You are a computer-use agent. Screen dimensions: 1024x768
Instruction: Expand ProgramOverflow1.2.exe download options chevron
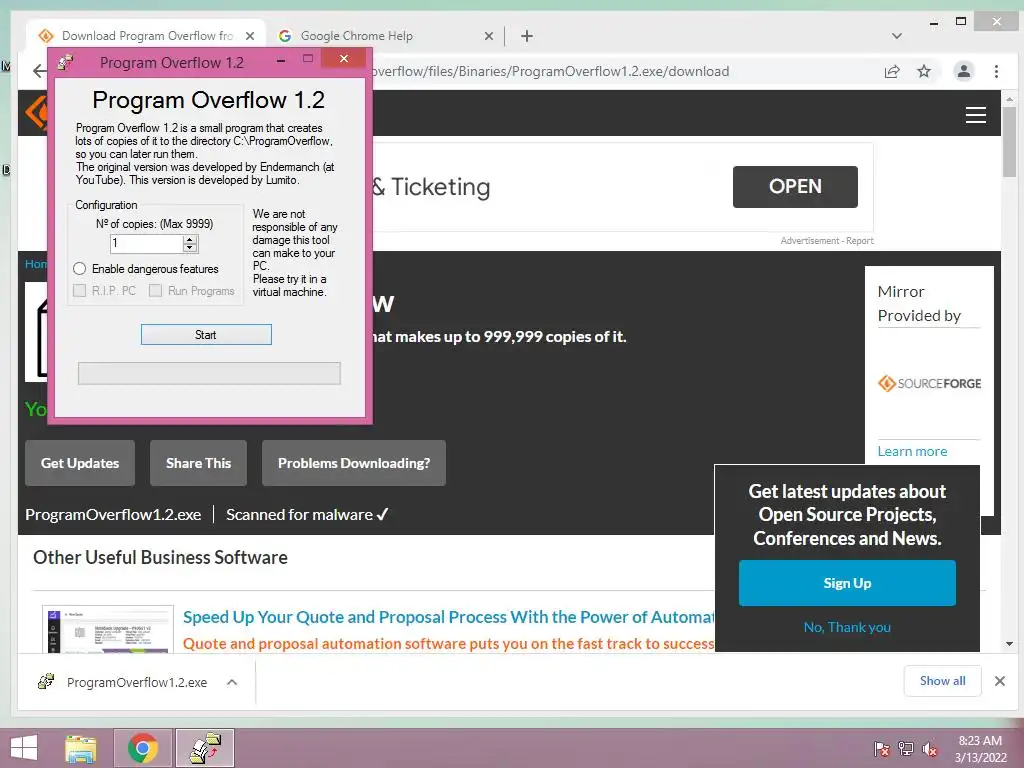[232, 682]
